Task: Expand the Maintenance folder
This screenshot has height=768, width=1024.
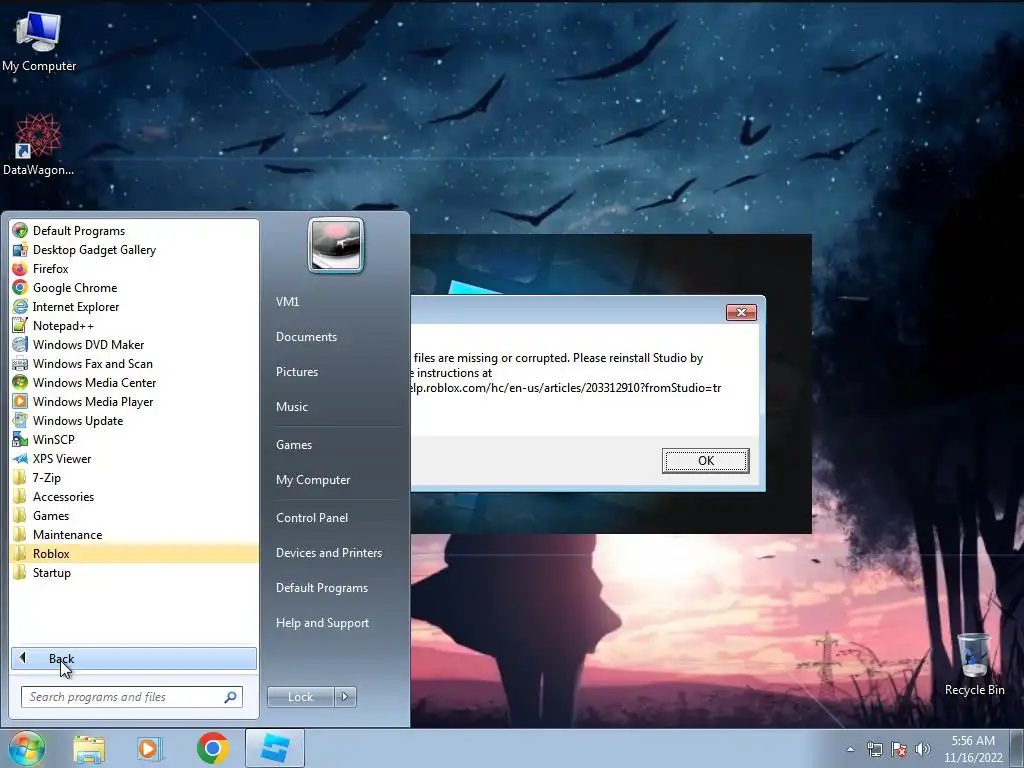Action: tap(134, 534)
